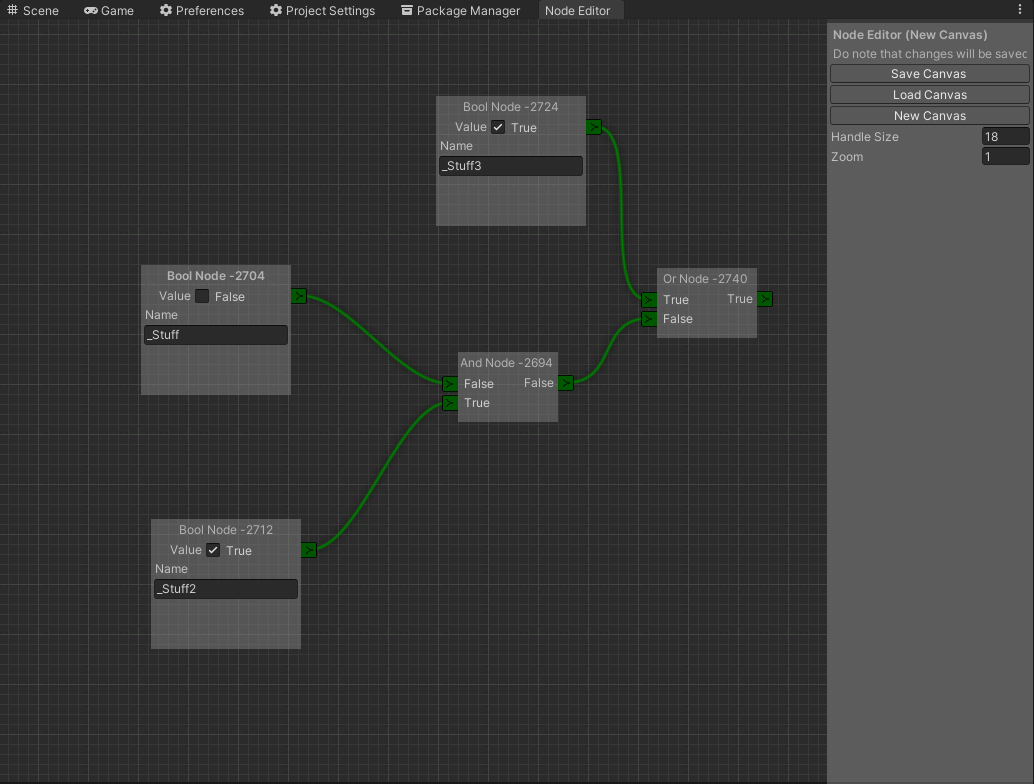Edit the _Stuff3 name field
Image resolution: width=1034 pixels, height=784 pixels.
pos(510,166)
